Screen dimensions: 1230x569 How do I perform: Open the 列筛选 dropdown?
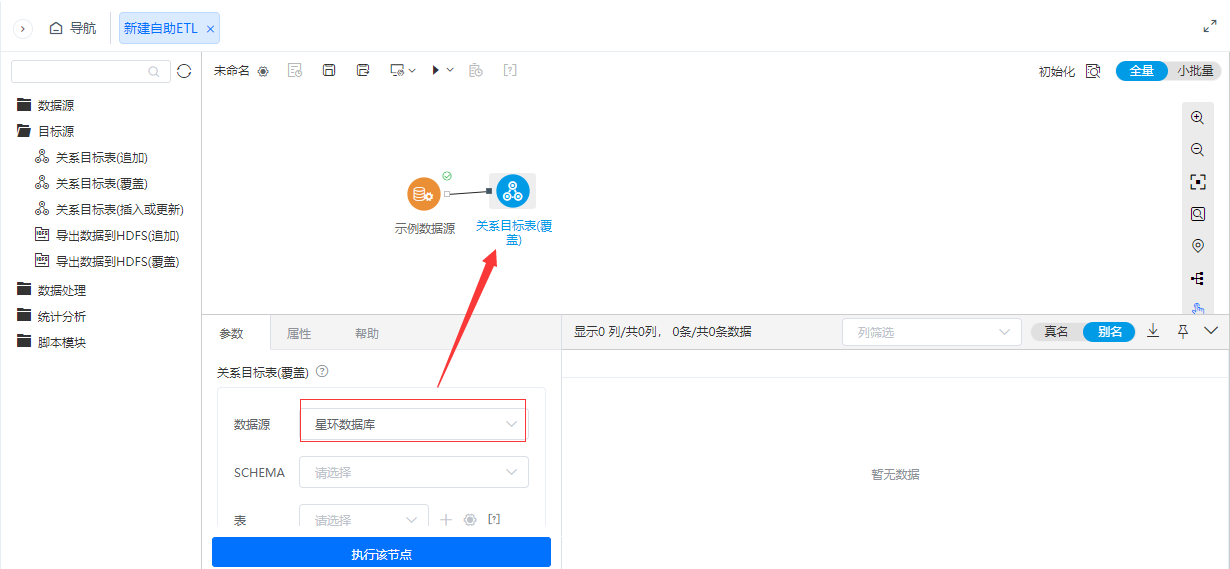coord(931,332)
